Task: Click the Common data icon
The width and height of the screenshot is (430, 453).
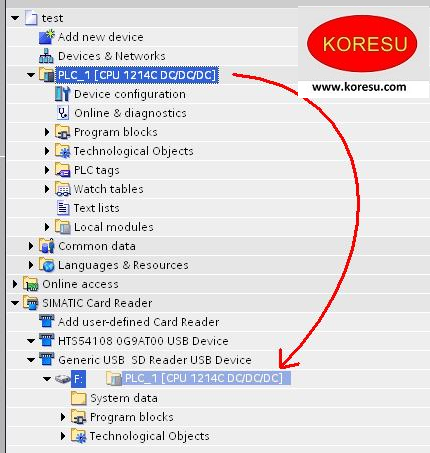Action: [x=46, y=246]
